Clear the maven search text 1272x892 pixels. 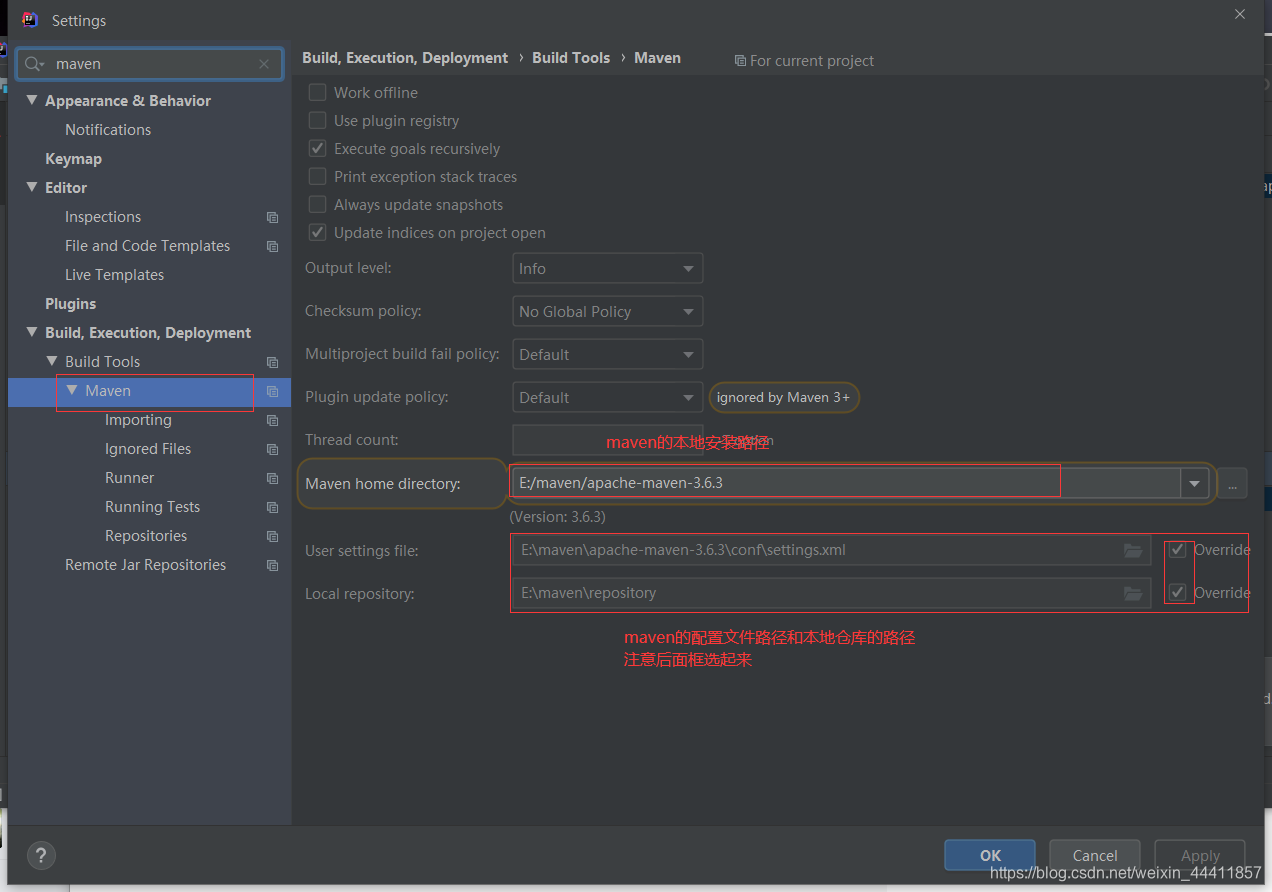tap(264, 64)
